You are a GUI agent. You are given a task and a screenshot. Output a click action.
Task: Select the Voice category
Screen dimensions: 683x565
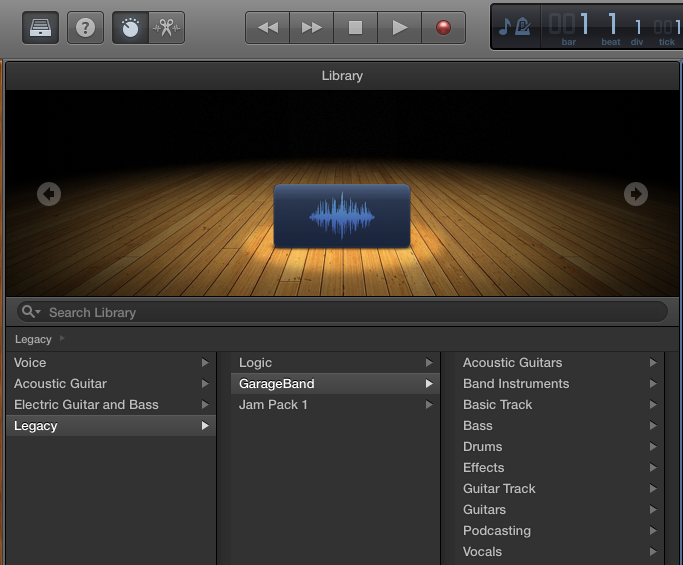(111, 362)
